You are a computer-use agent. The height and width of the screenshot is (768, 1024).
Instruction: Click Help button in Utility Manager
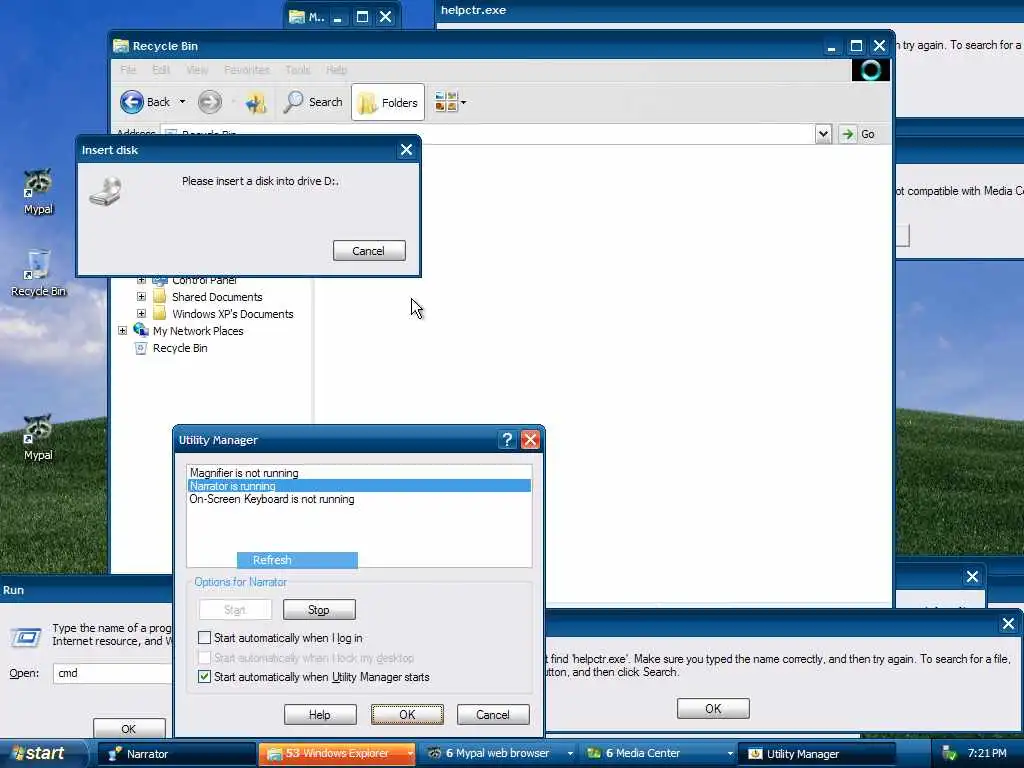tap(320, 714)
